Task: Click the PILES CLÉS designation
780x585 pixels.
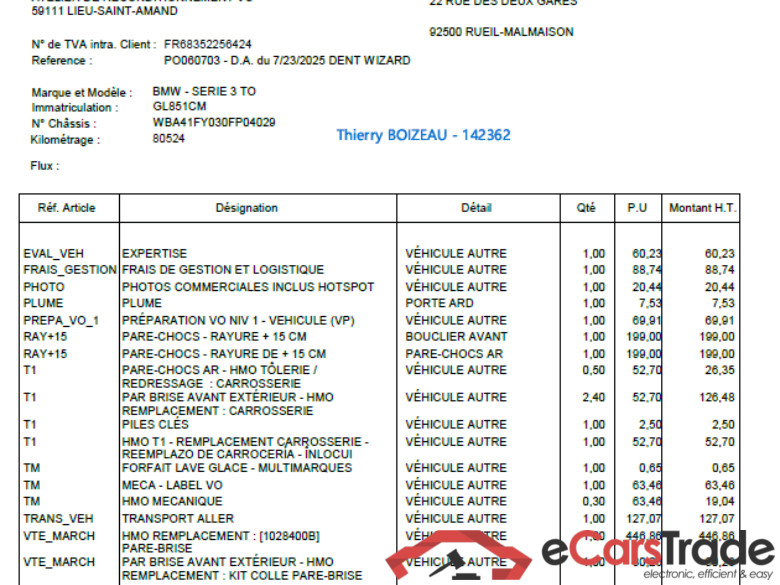Action: [155, 425]
